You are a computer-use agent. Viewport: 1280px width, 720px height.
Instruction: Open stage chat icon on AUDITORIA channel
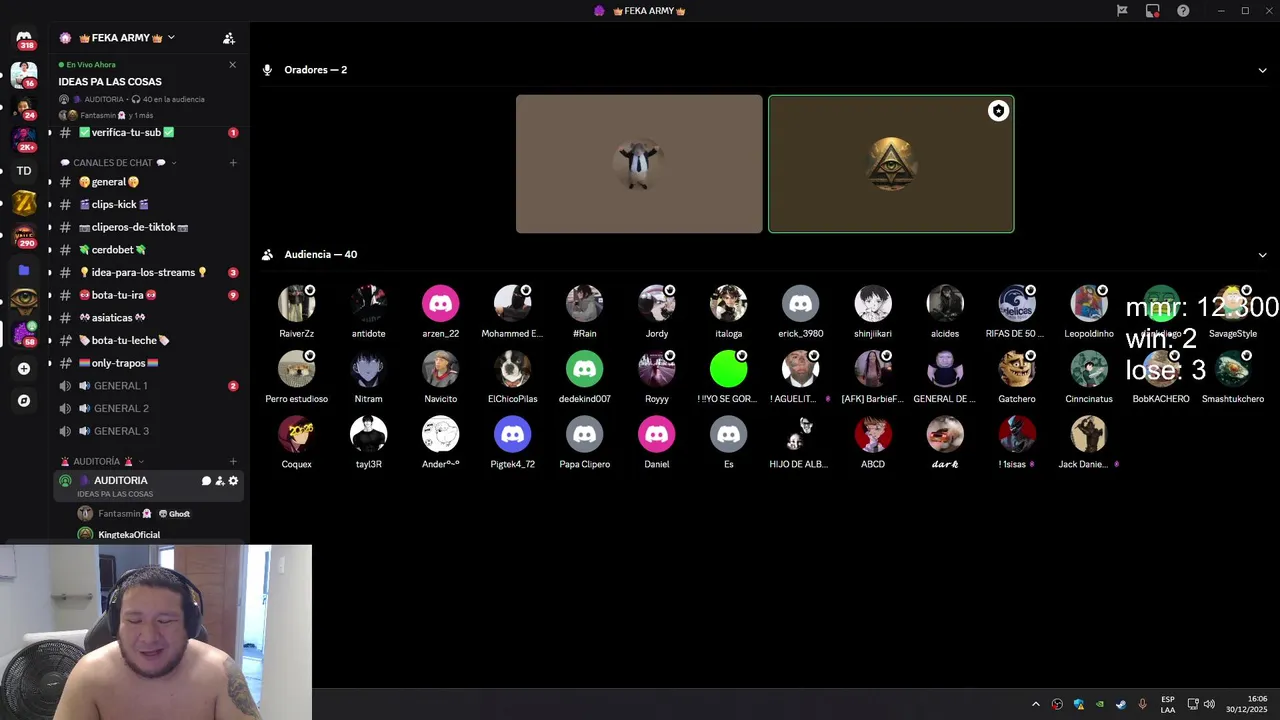[x=206, y=481]
